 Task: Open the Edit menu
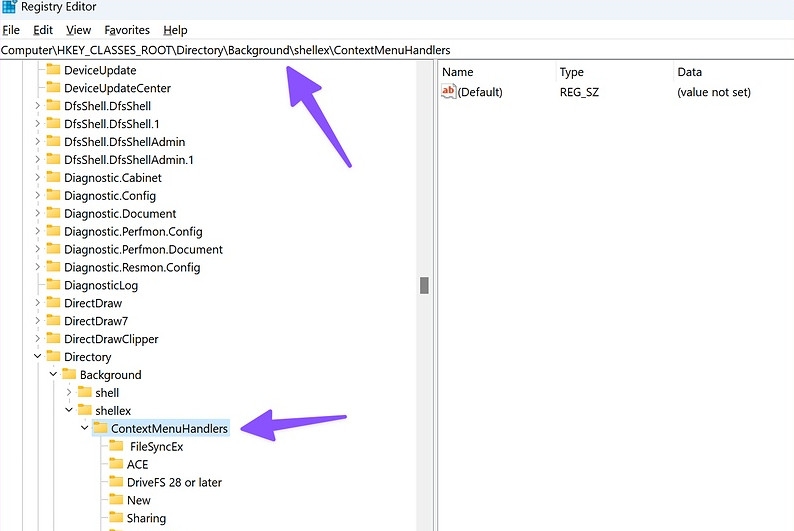coord(43,30)
